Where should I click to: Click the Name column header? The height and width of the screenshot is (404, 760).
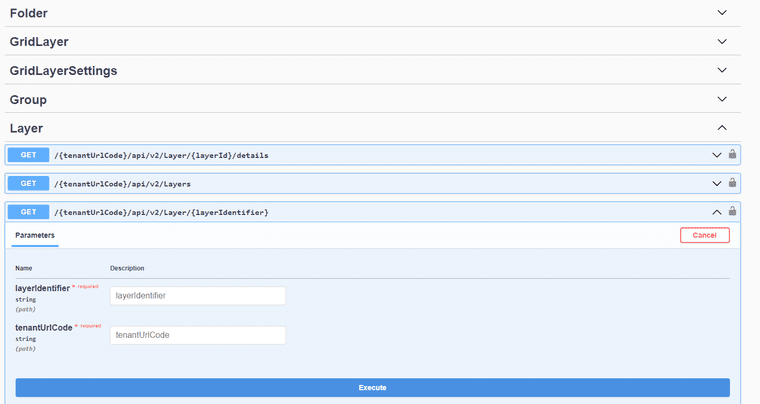point(23,268)
